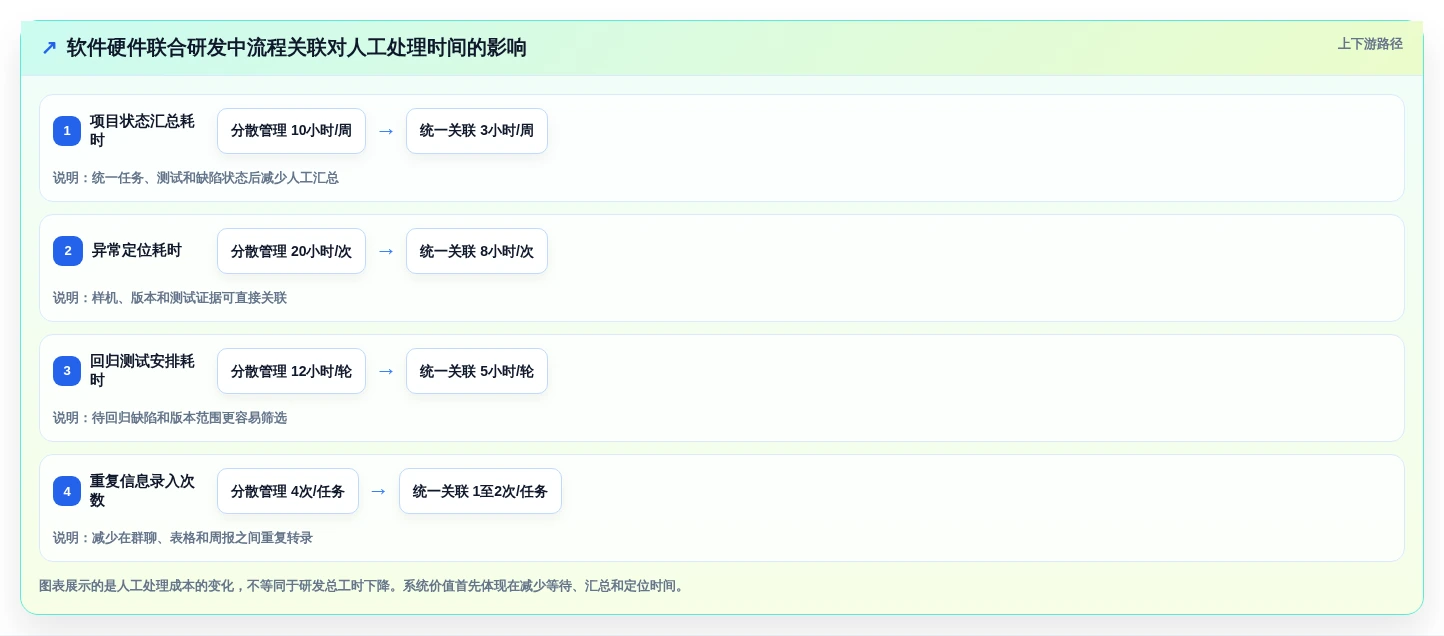Click the arrow between 20小时/次 and 8小时/次
Viewport: 1444px width, 636px height.
click(386, 251)
